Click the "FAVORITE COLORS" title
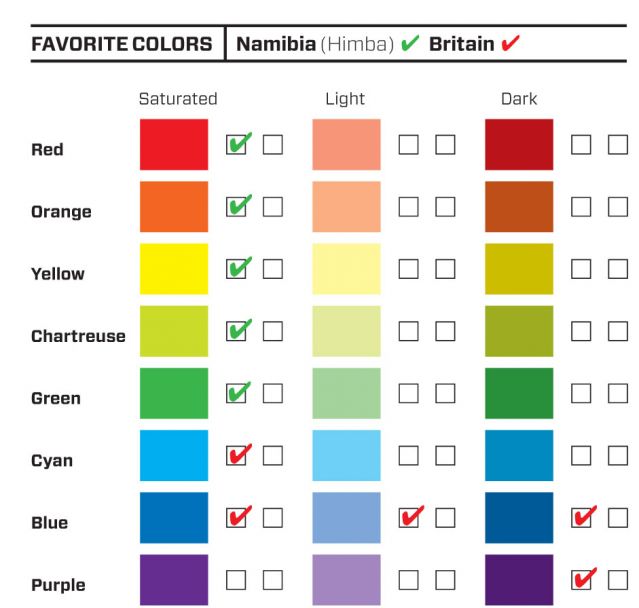 121,46
